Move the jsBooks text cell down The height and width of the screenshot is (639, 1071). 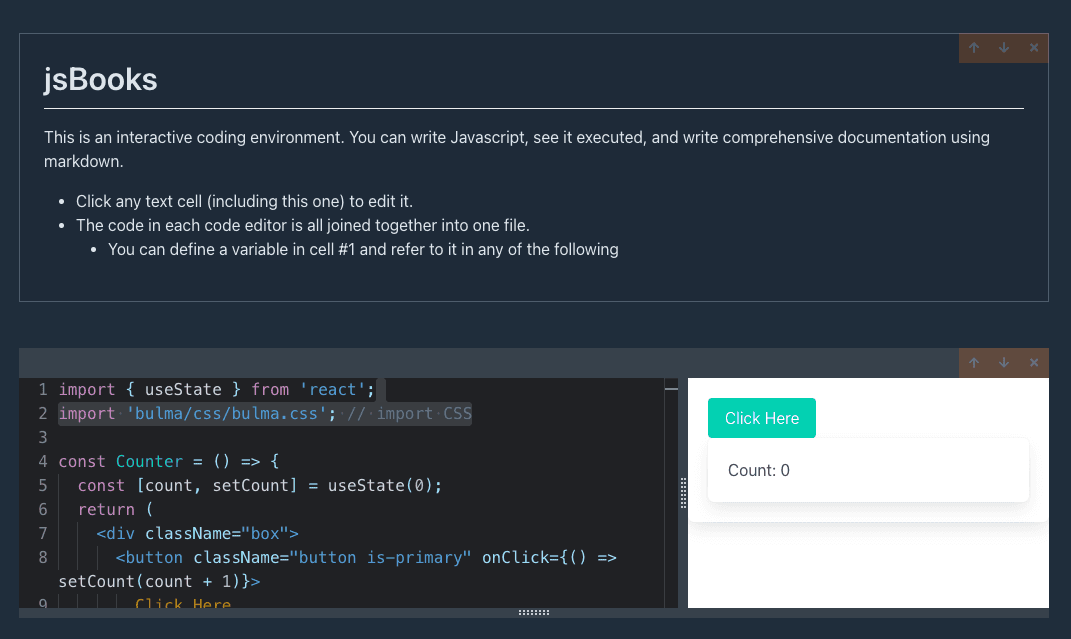click(1004, 48)
